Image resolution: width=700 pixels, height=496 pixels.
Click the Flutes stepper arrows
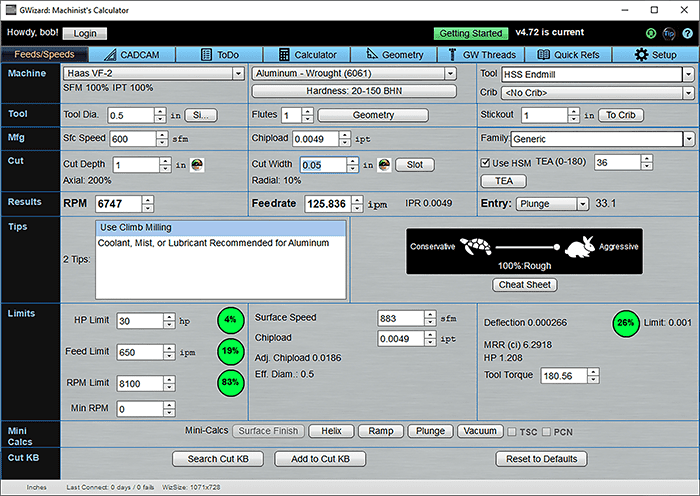307,116
